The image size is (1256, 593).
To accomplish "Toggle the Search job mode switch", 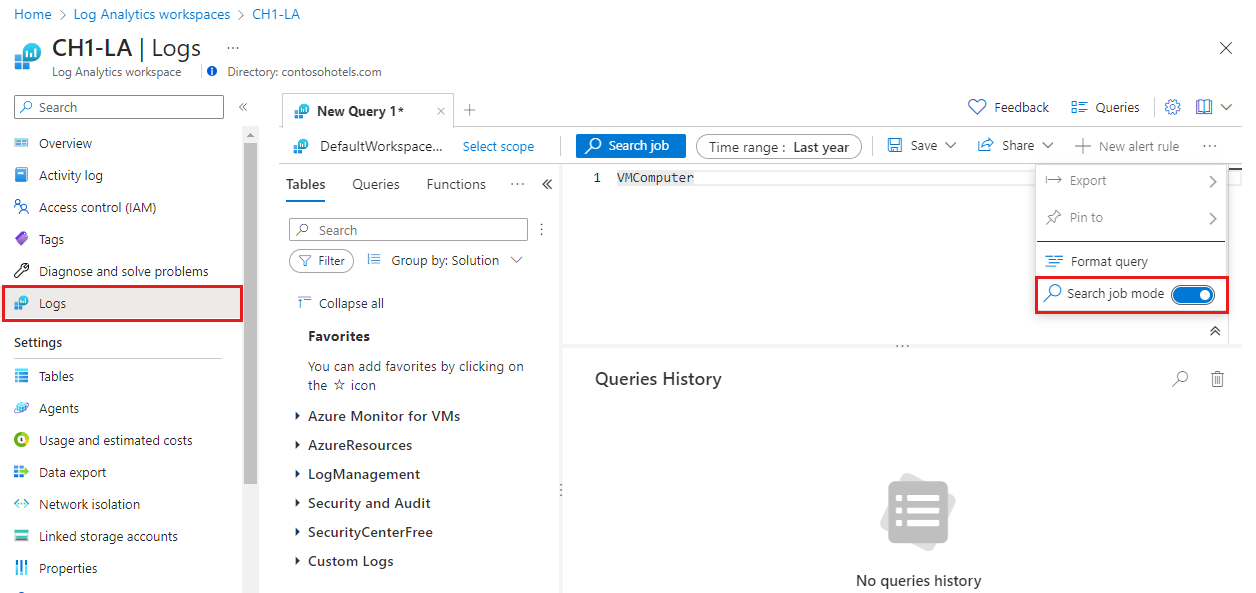I will pyautogui.click(x=1192, y=295).
